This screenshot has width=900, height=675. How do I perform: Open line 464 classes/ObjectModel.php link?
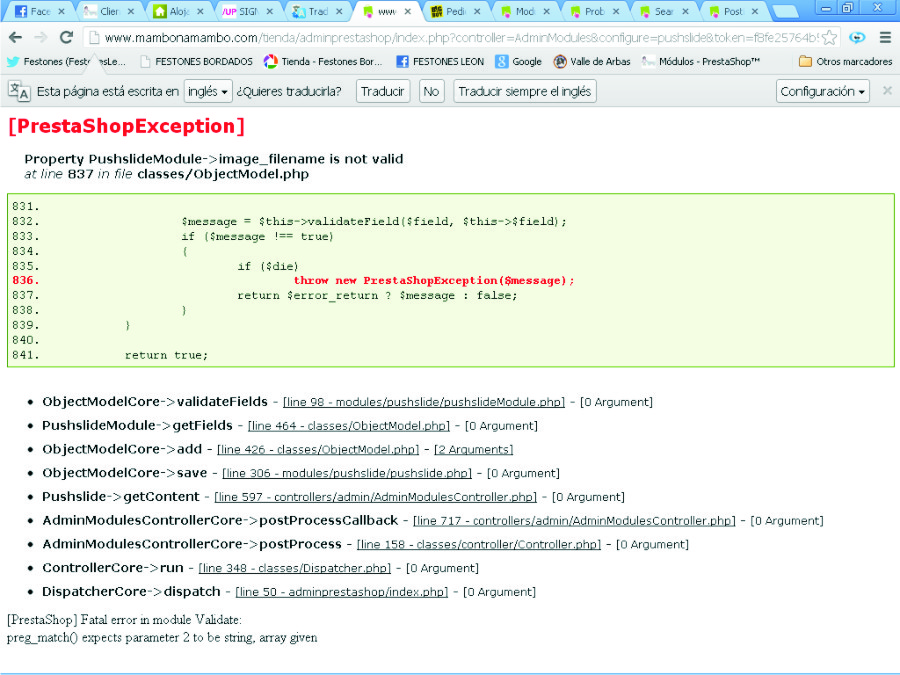(349, 426)
